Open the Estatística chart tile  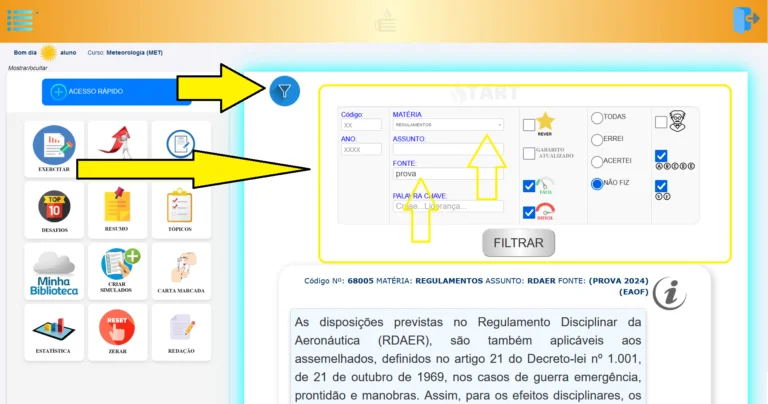[x=54, y=331]
